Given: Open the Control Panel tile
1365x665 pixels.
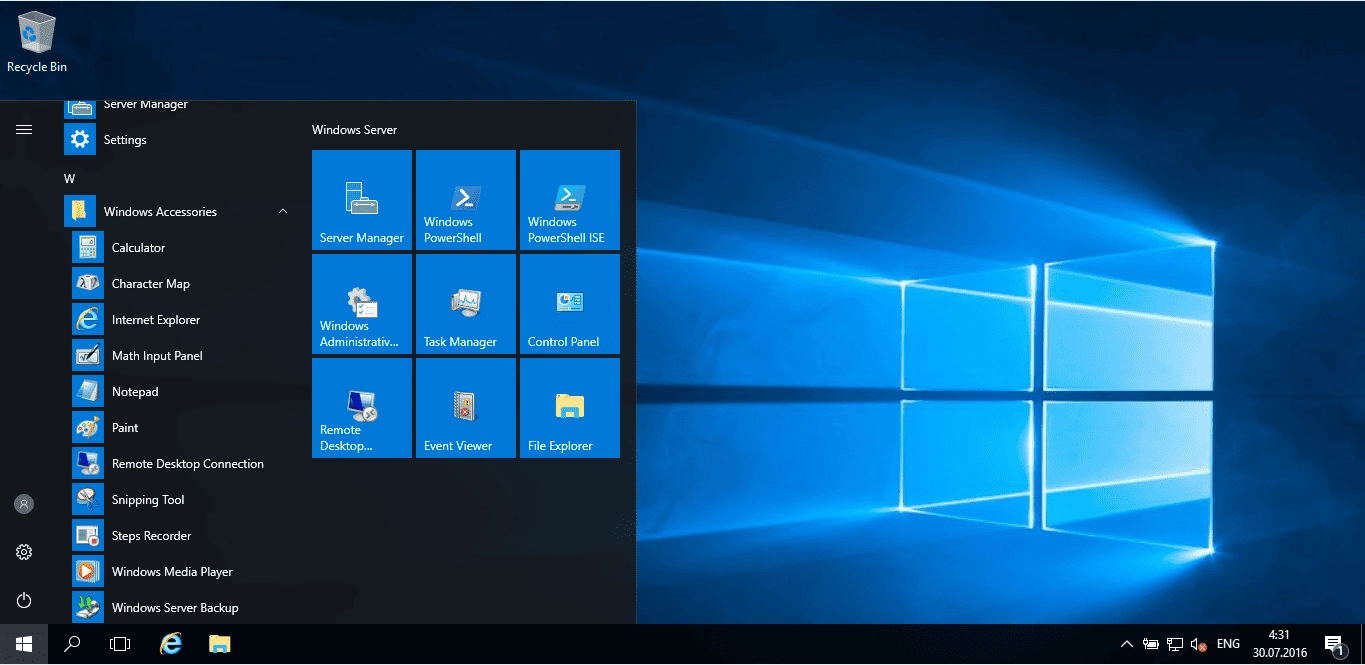Looking at the screenshot, I should tap(570, 304).
